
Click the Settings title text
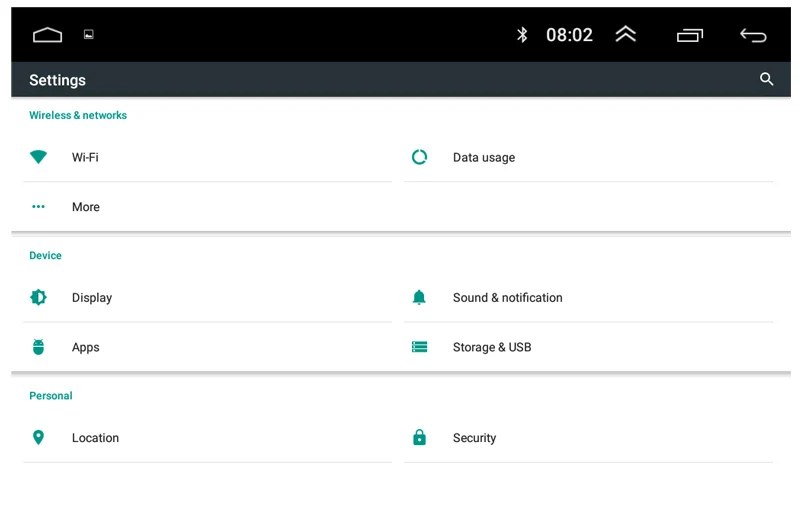click(x=57, y=80)
